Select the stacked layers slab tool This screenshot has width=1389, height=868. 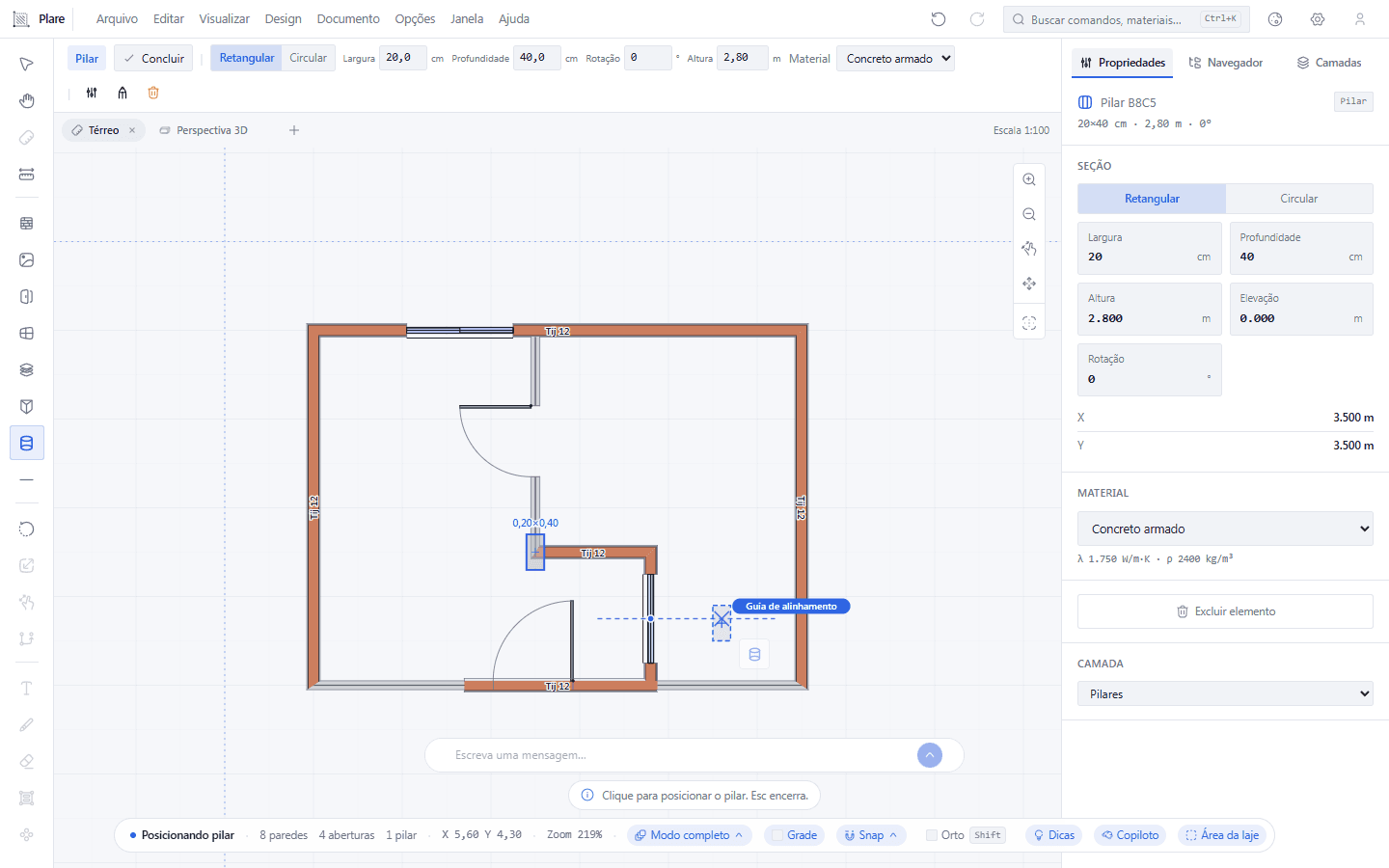pyautogui.click(x=26, y=369)
